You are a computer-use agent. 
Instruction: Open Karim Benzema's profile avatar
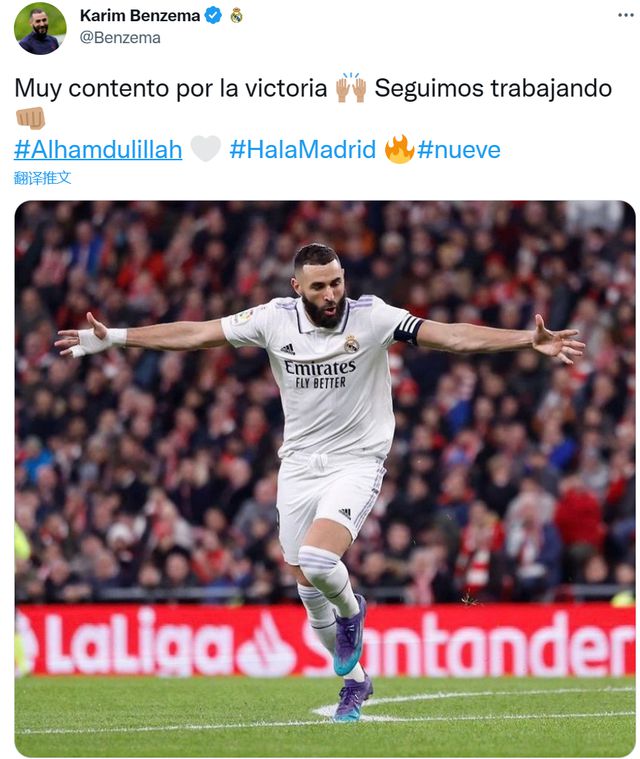click(40, 28)
